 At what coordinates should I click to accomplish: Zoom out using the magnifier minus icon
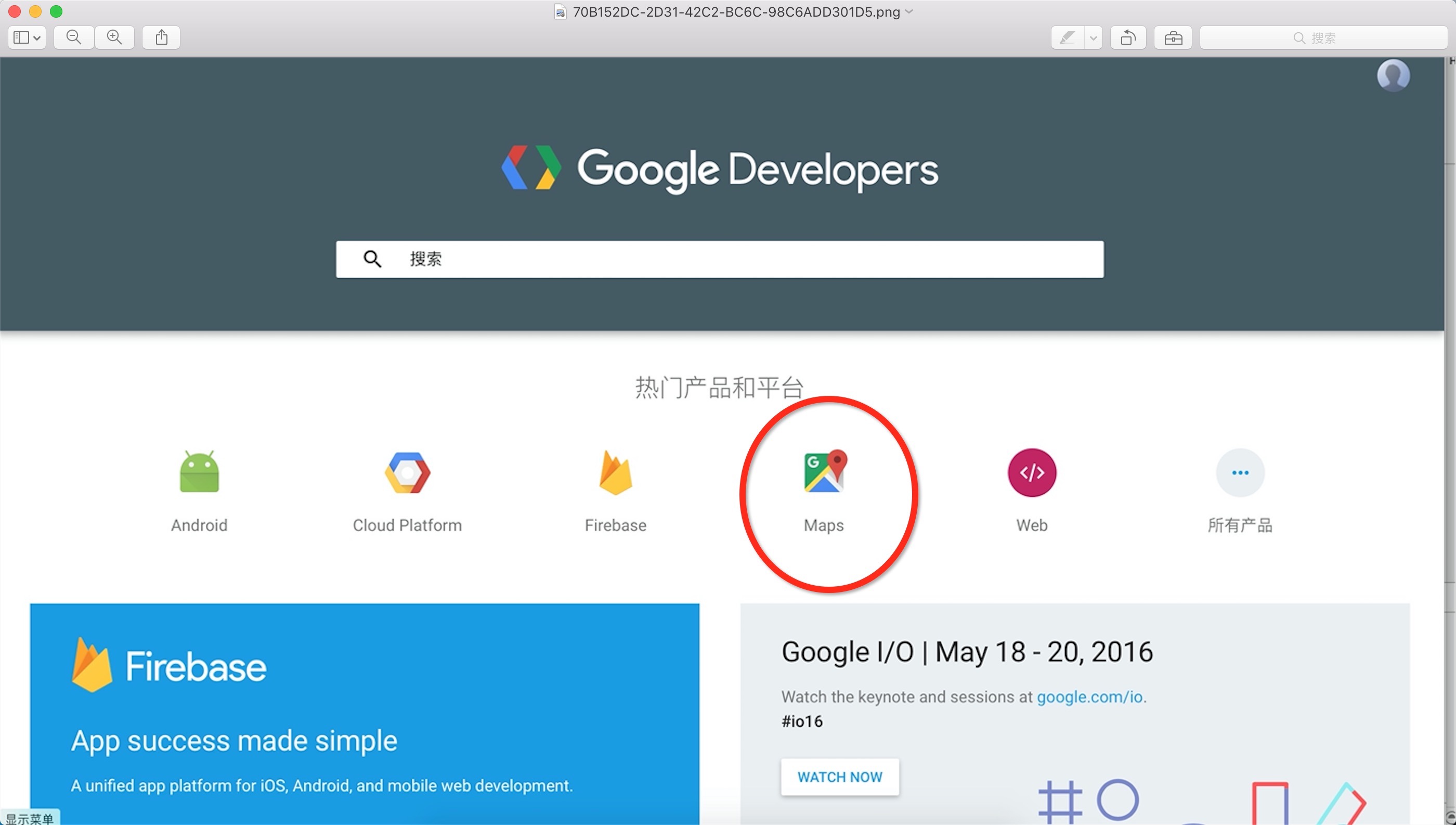(74, 37)
